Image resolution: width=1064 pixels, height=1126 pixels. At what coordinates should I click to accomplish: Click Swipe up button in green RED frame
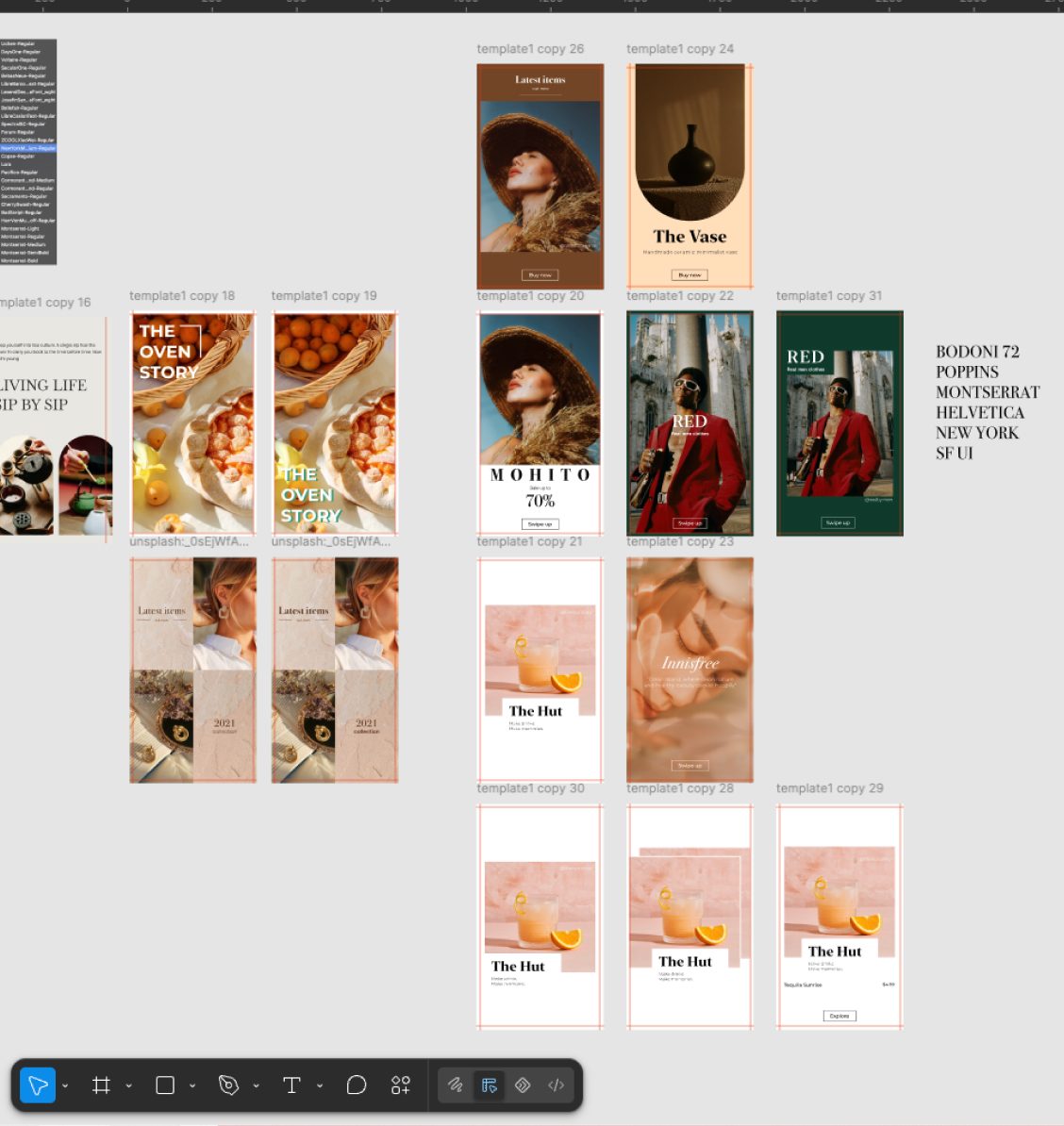tap(839, 522)
